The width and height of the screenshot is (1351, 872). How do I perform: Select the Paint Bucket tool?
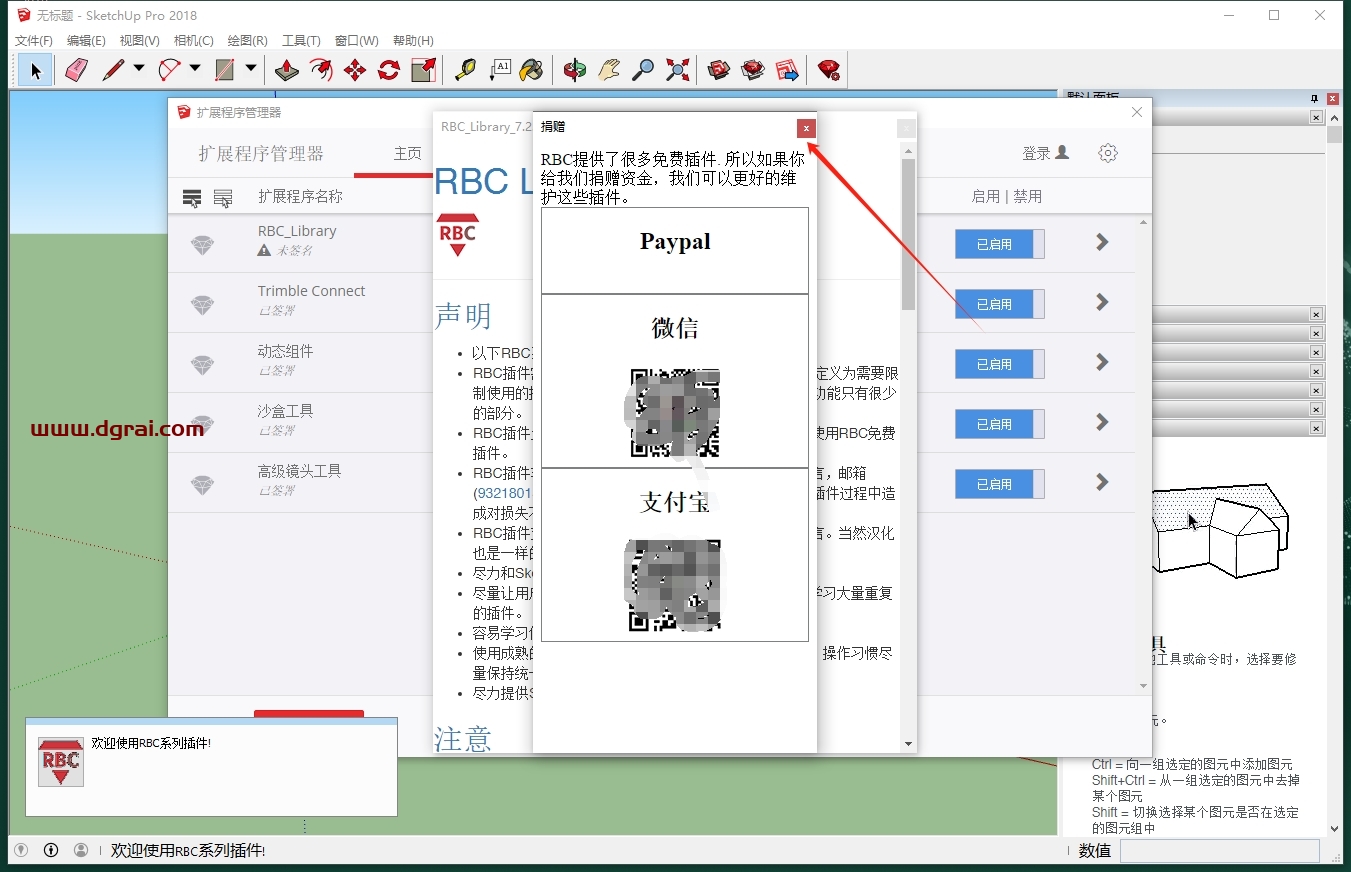(532, 70)
